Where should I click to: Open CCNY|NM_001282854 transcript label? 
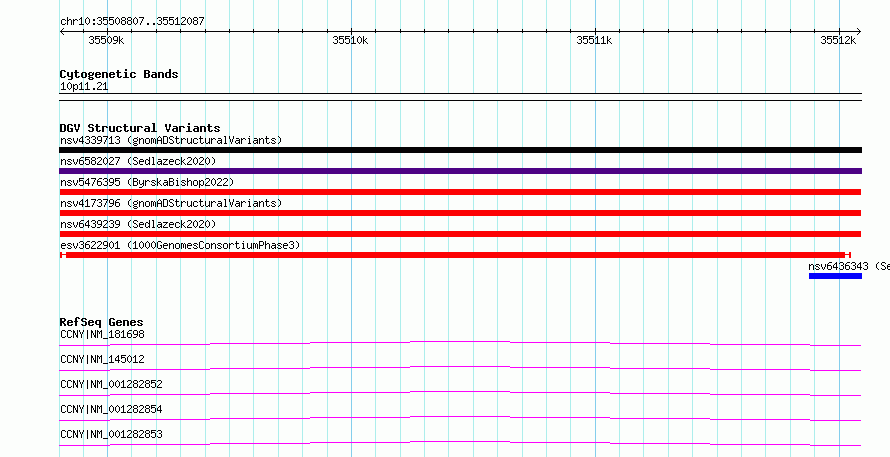pyautogui.click(x=111, y=409)
